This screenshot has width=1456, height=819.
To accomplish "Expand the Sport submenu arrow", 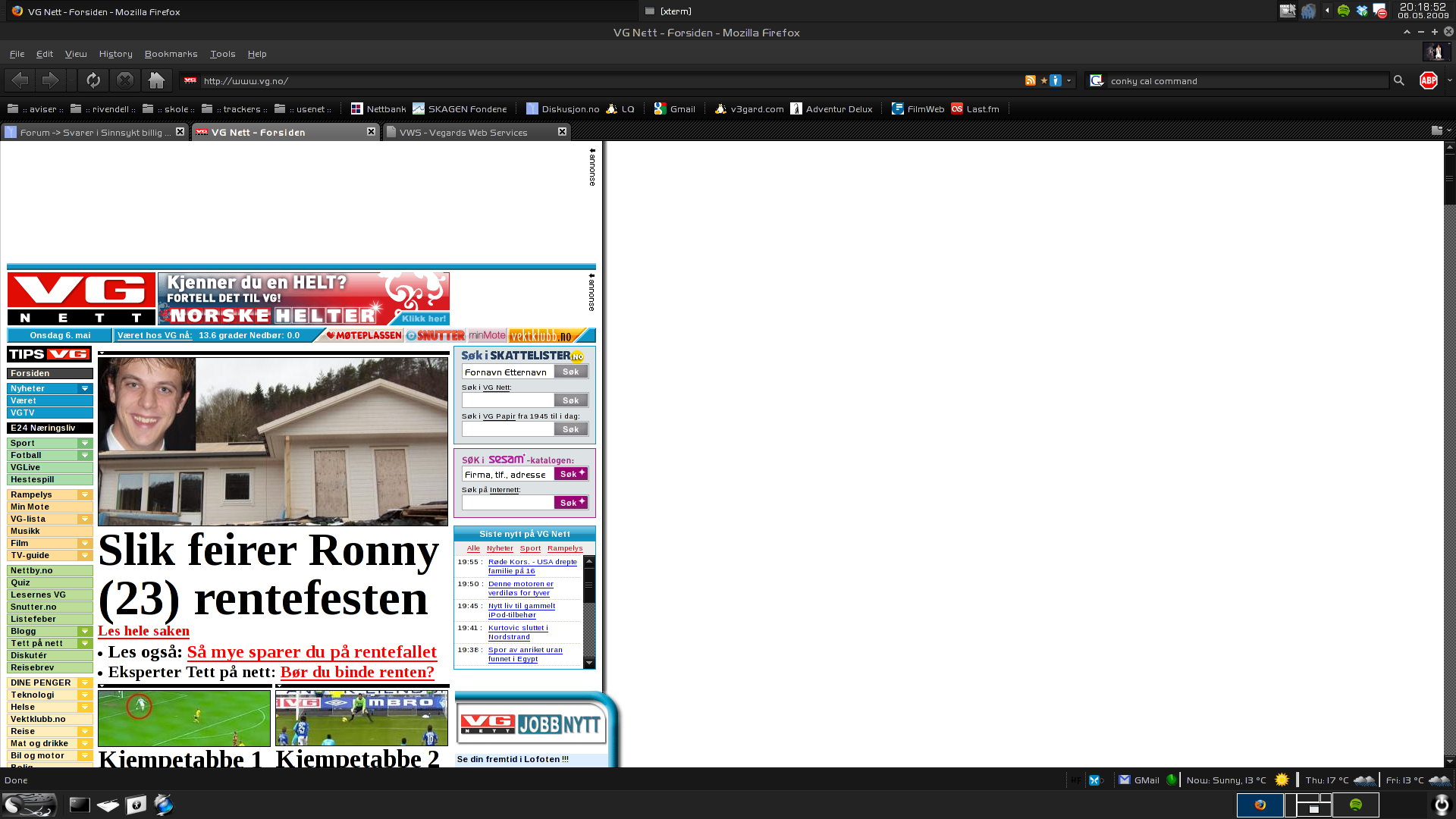I will point(85,443).
